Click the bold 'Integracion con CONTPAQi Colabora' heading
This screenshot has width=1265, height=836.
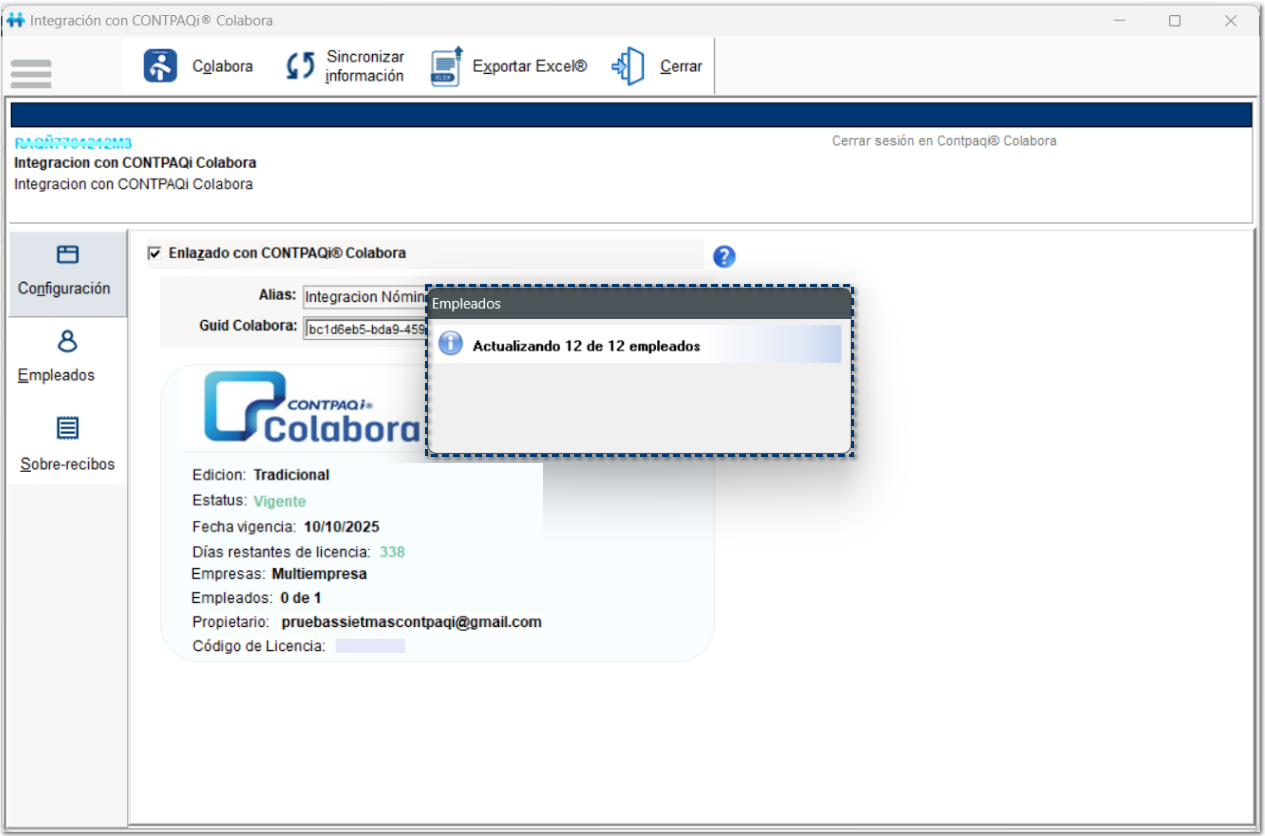click(x=135, y=162)
